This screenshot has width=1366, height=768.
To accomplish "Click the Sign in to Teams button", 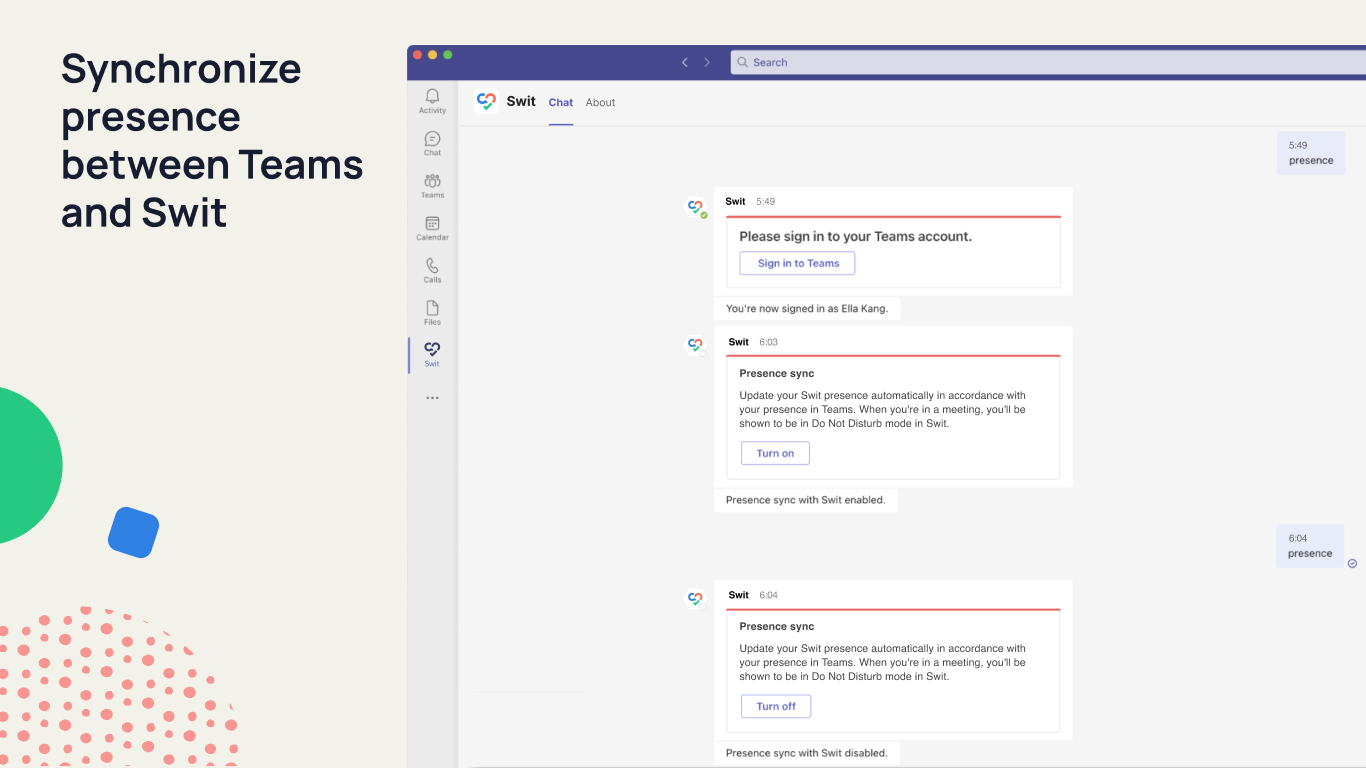I will tap(797, 263).
